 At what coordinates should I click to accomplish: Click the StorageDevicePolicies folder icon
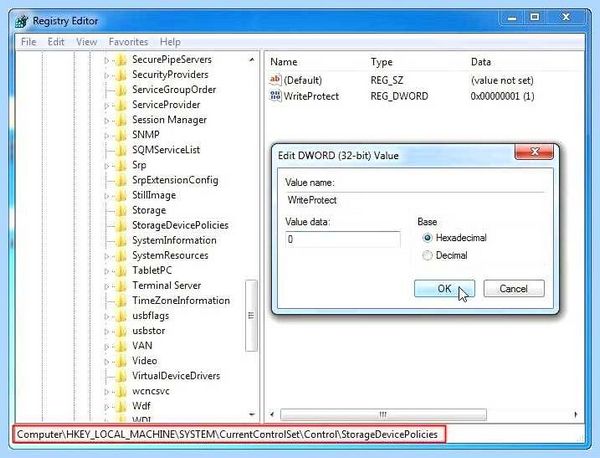(121, 225)
